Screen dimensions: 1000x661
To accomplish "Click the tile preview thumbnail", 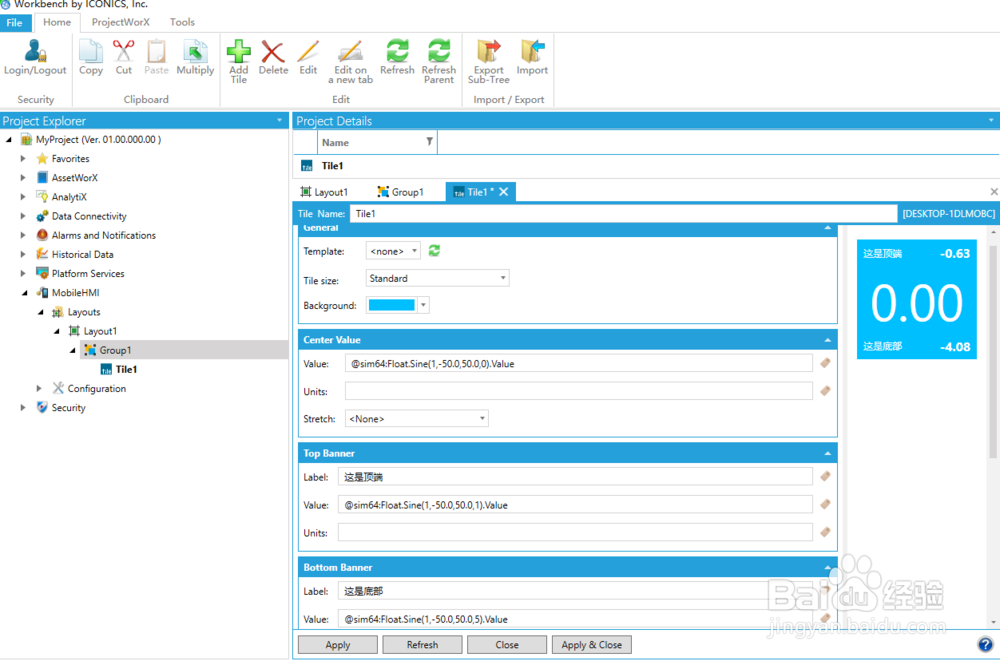I will pos(916,299).
